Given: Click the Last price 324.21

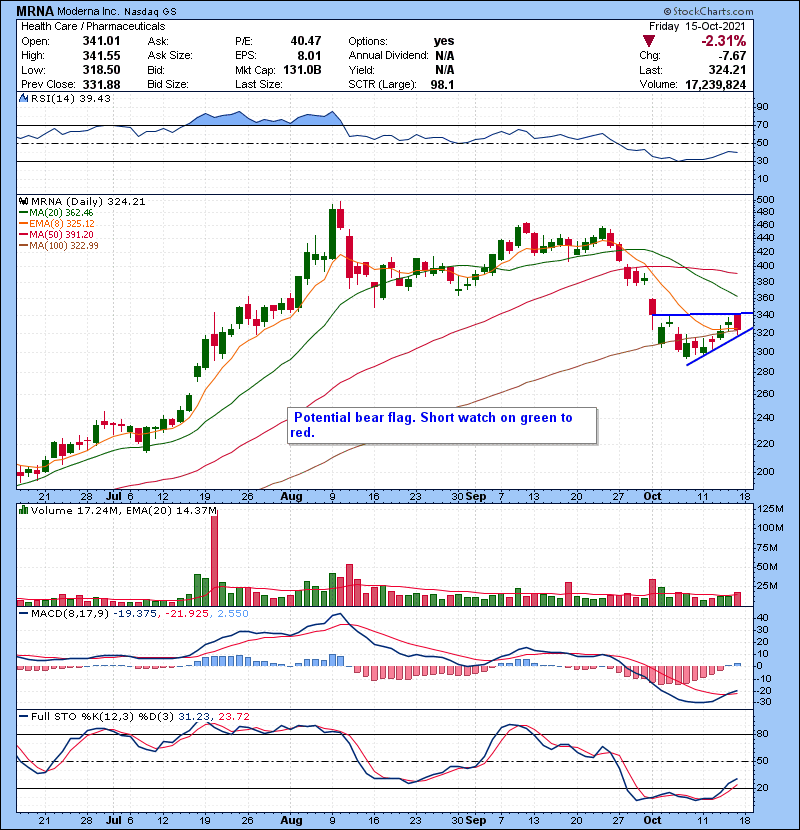Looking at the screenshot, I should (727, 70).
